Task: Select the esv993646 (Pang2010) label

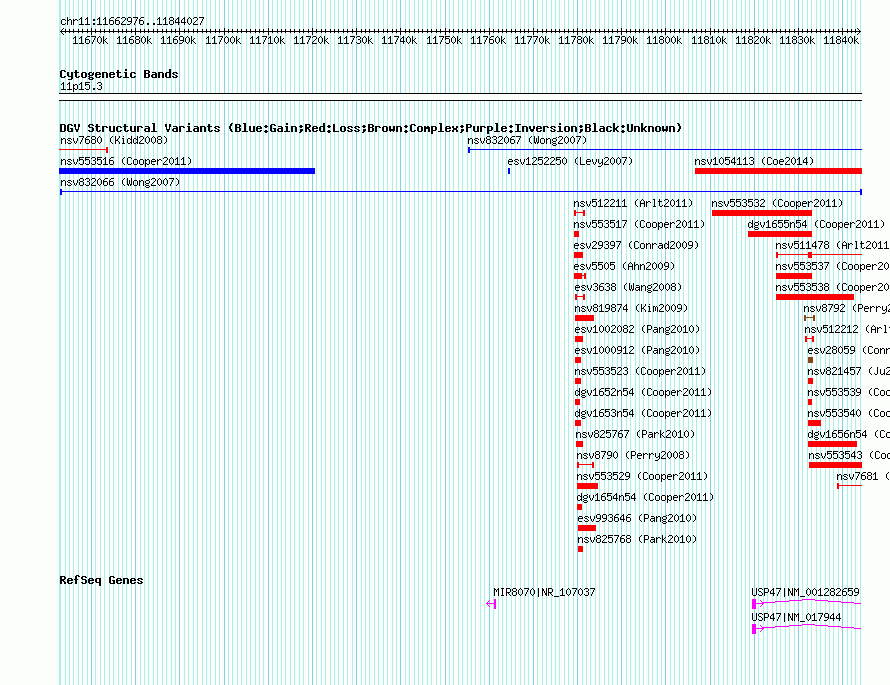Action: pos(637,518)
